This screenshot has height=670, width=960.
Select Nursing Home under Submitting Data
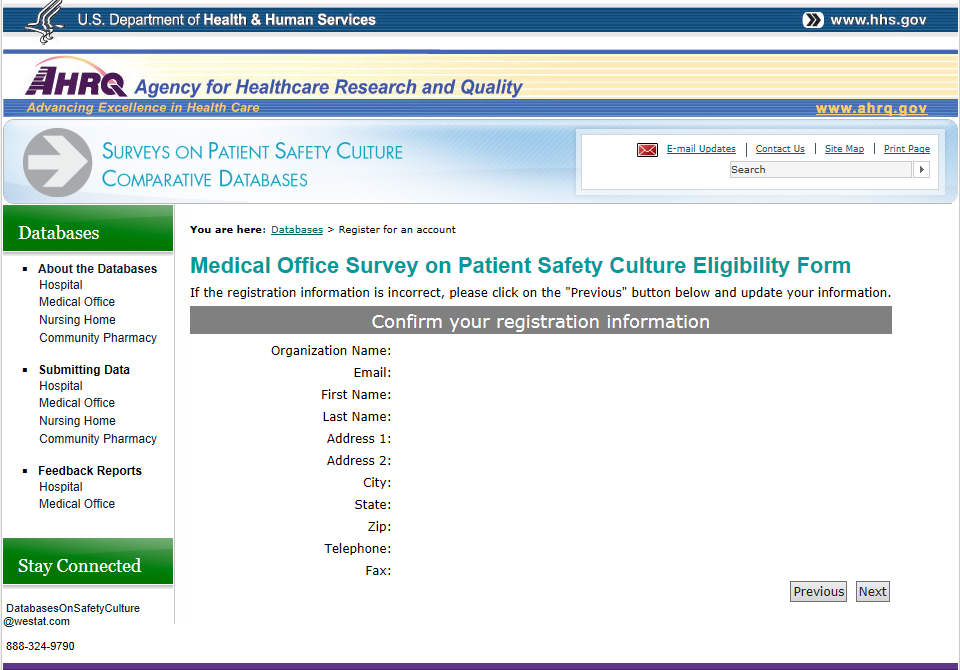point(77,421)
